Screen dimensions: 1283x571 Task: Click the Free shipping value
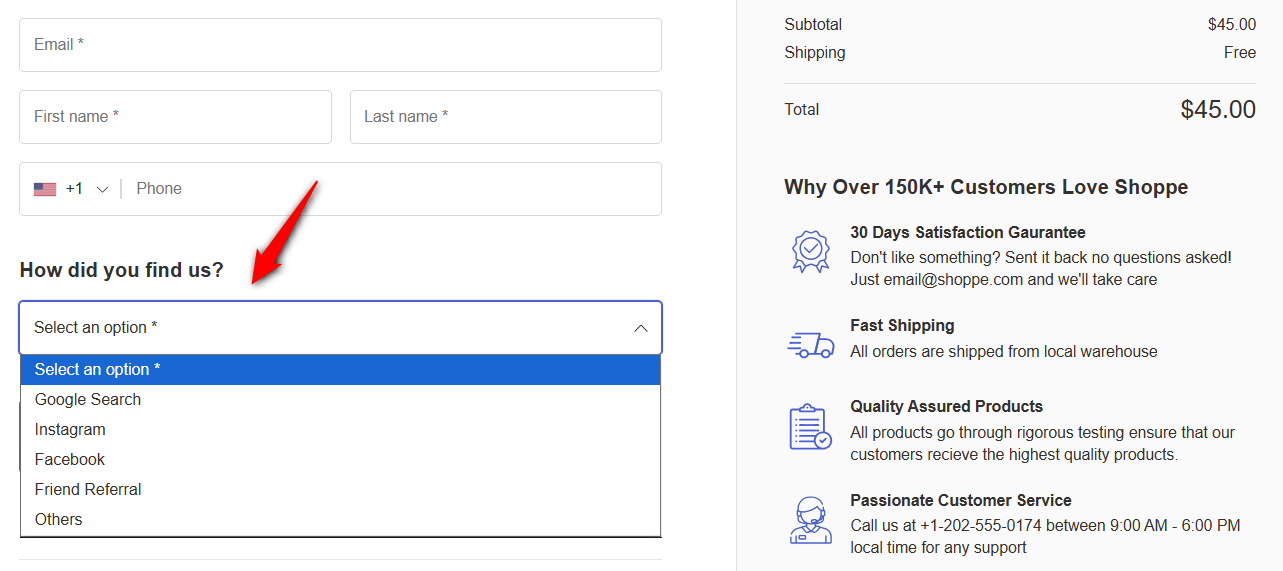(1240, 53)
